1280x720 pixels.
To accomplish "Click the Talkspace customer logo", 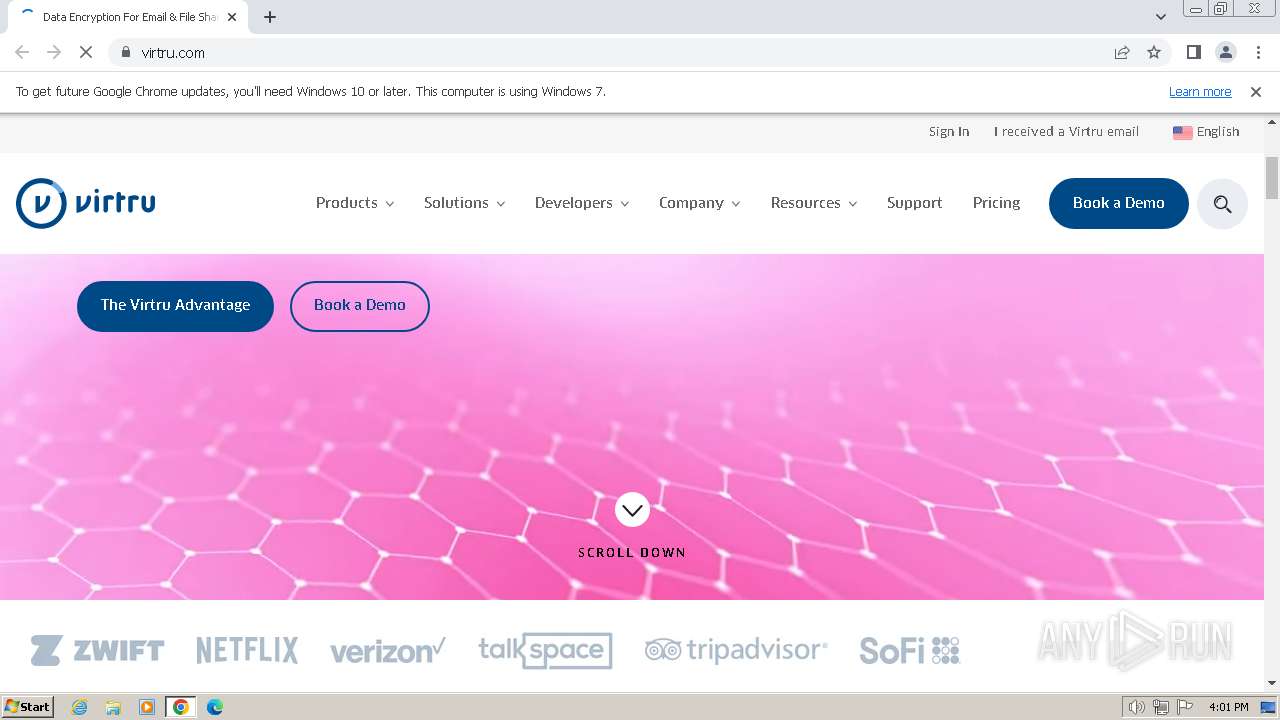I will (545, 651).
